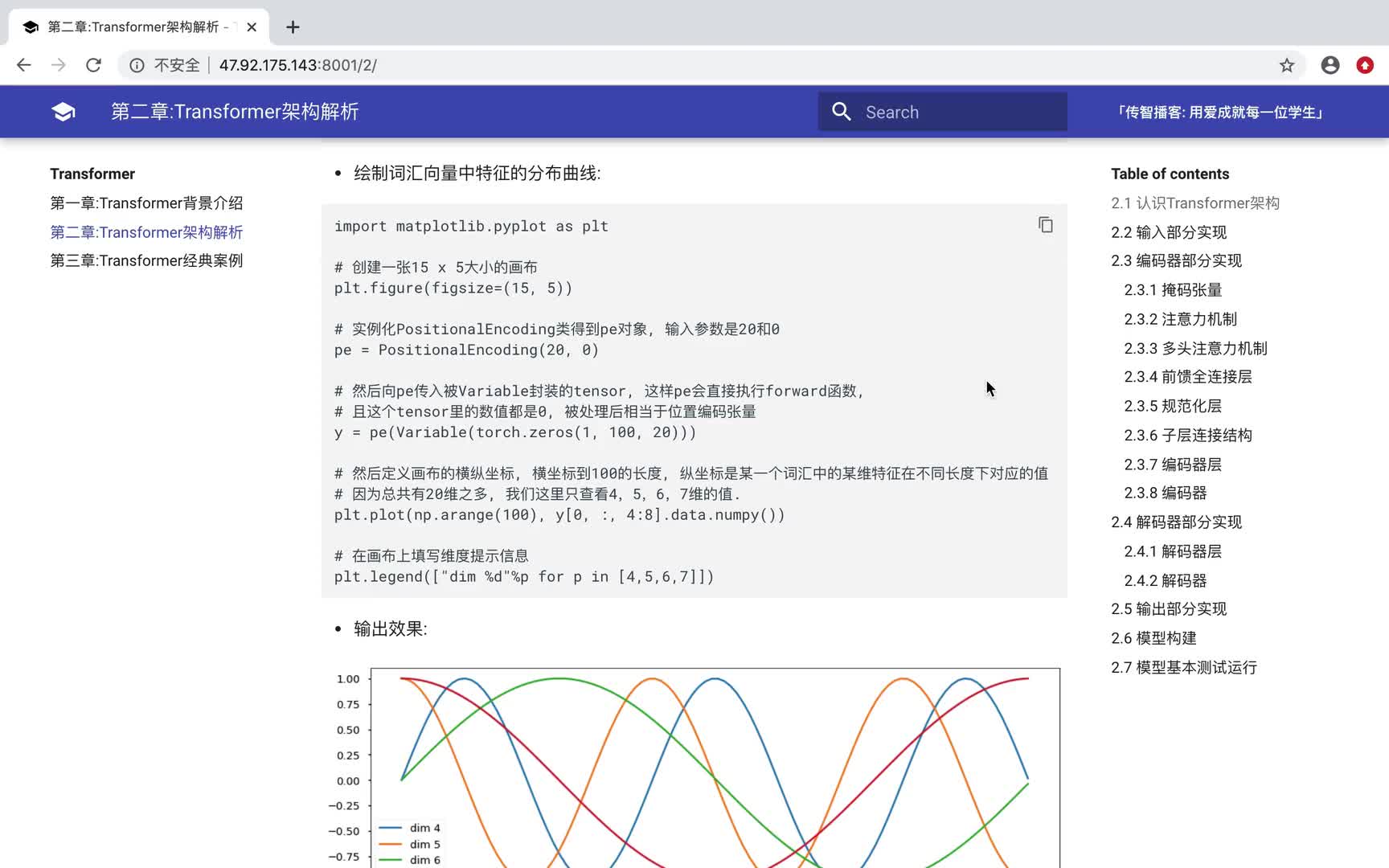Open 第二章:Transformer架构解析 in sidebar
1389x868 pixels.
click(x=146, y=232)
